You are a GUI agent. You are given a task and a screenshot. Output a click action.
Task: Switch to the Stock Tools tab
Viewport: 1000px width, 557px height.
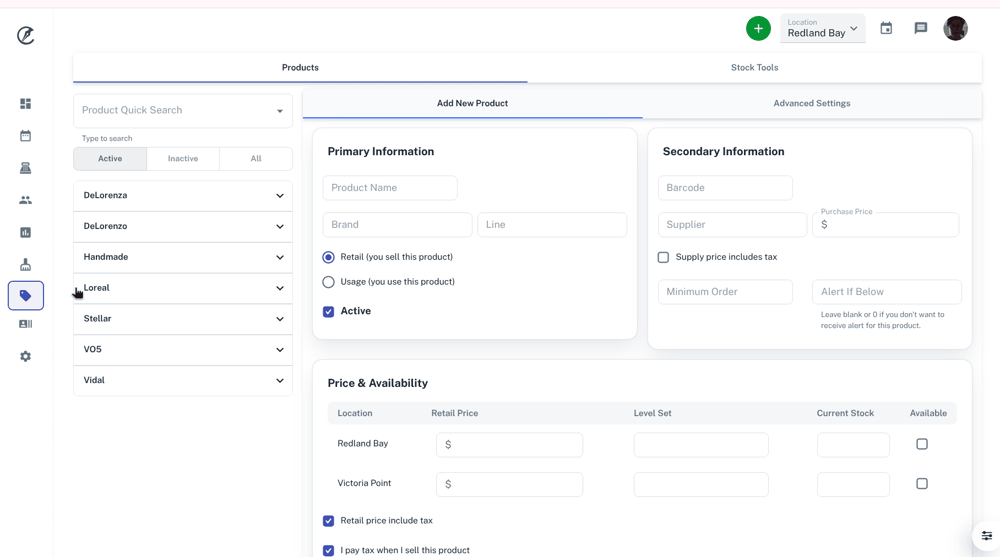coord(754,68)
